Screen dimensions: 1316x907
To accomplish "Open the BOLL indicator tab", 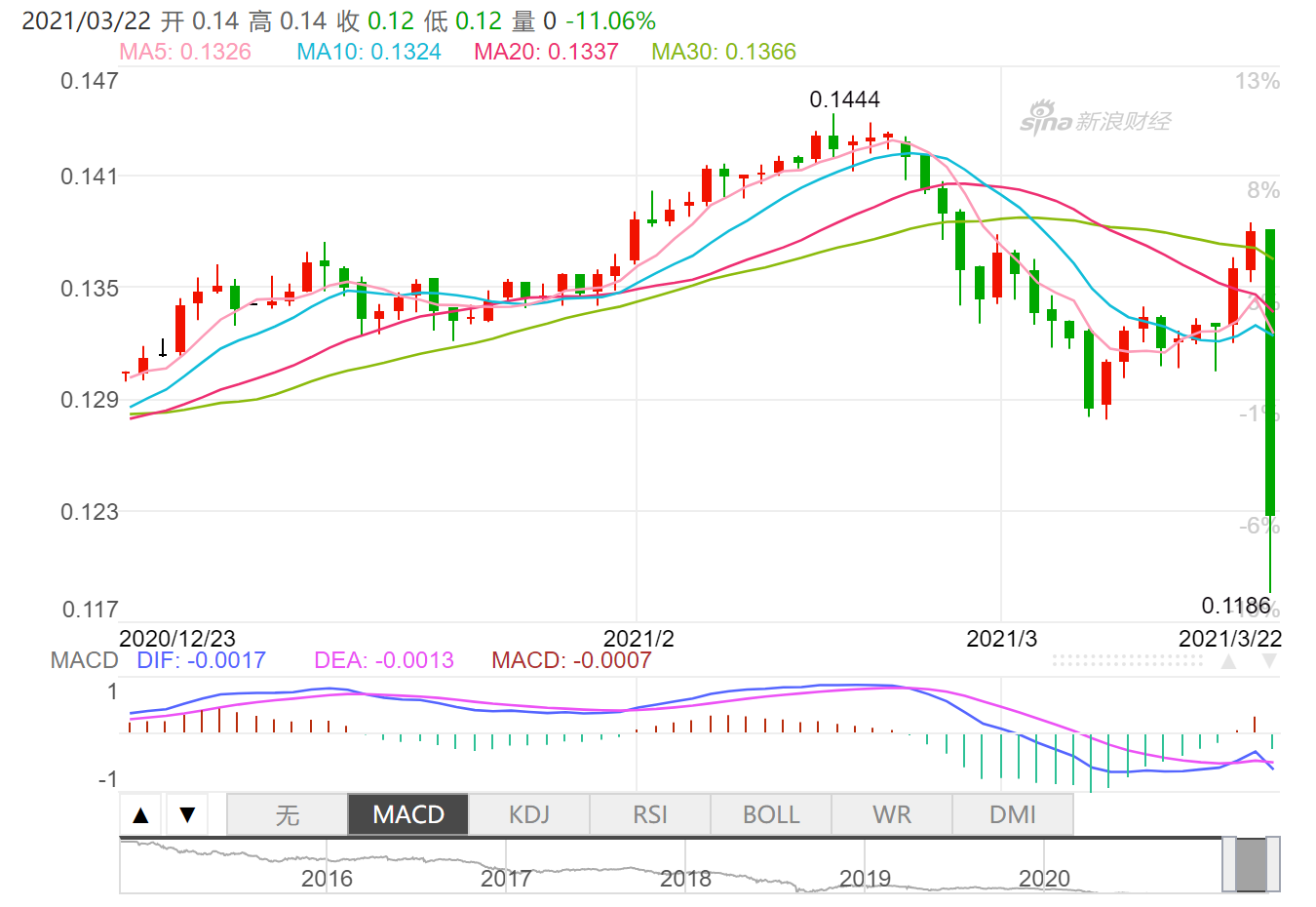I will coord(771,814).
